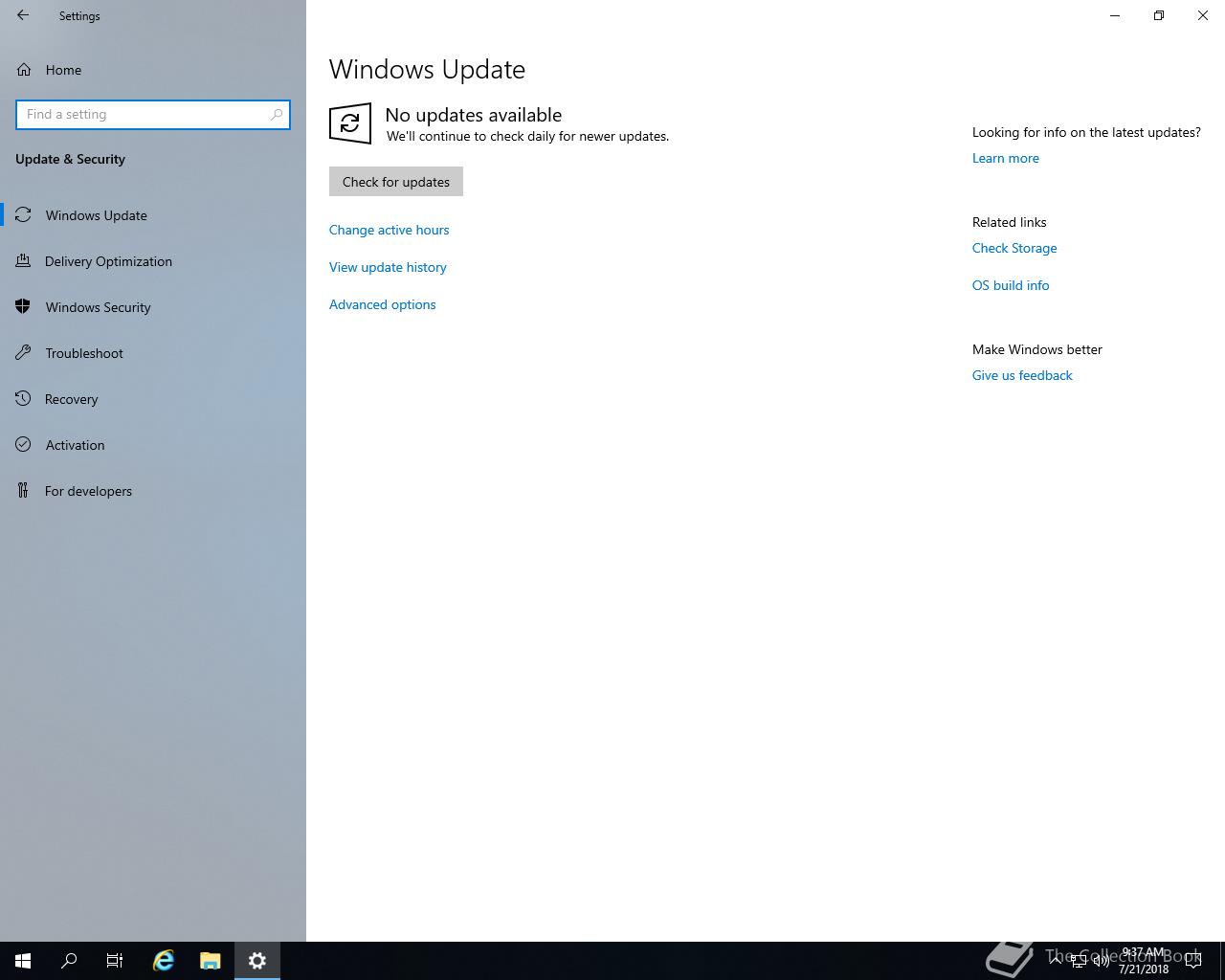The height and width of the screenshot is (980, 1225).
Task: Click the magnifier icon in the search box
Action: tap(277, 115)
